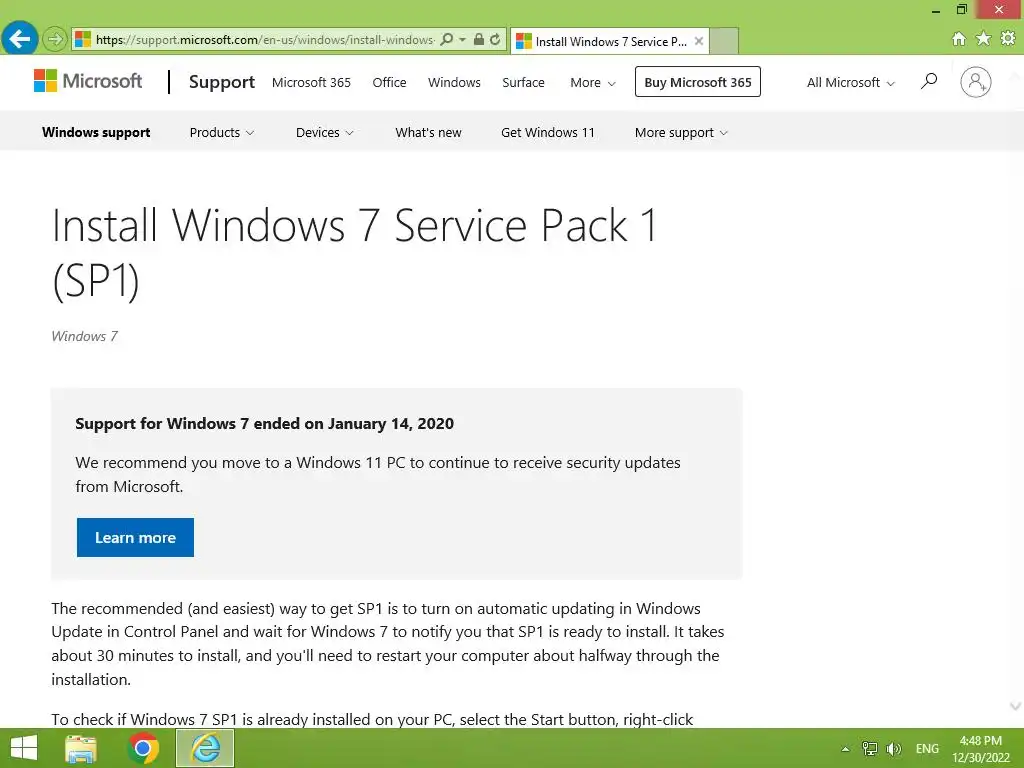Click the ENG input language indicator

(x=927, y=748)
